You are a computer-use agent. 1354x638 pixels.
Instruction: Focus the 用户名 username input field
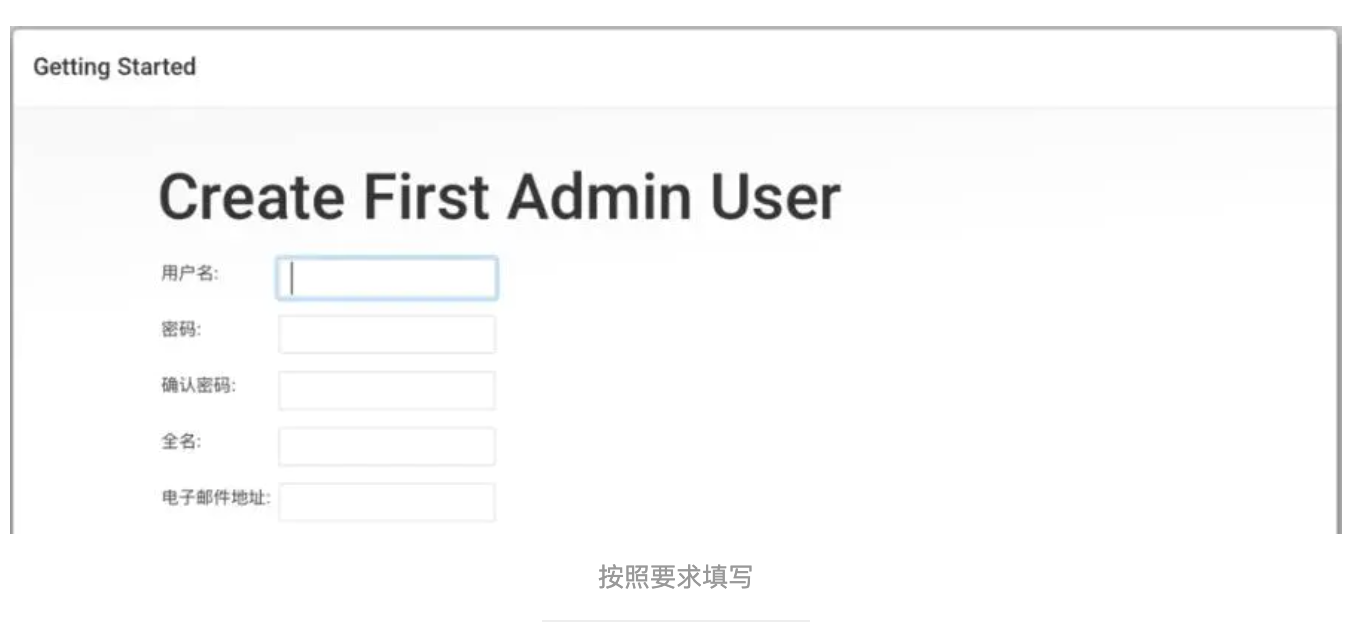pos(386,279)
